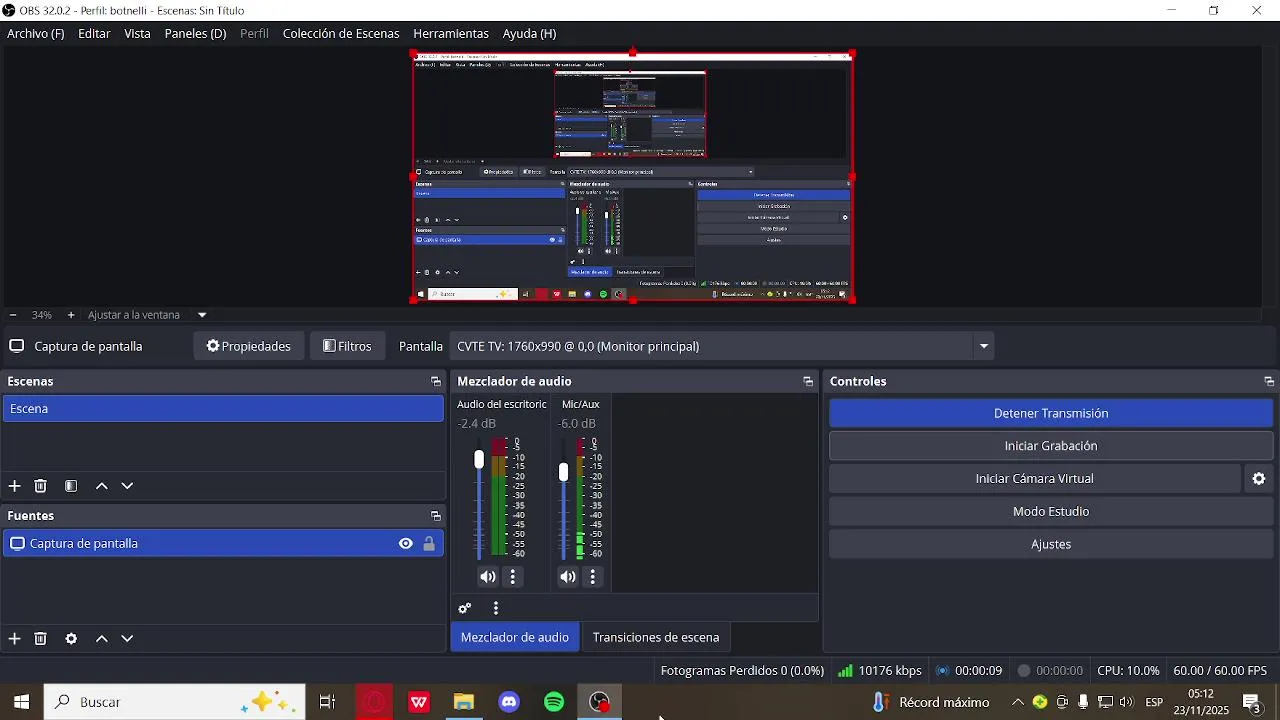
Task: Move source down arrow in Fuentes panel
Action: point(127,639)
